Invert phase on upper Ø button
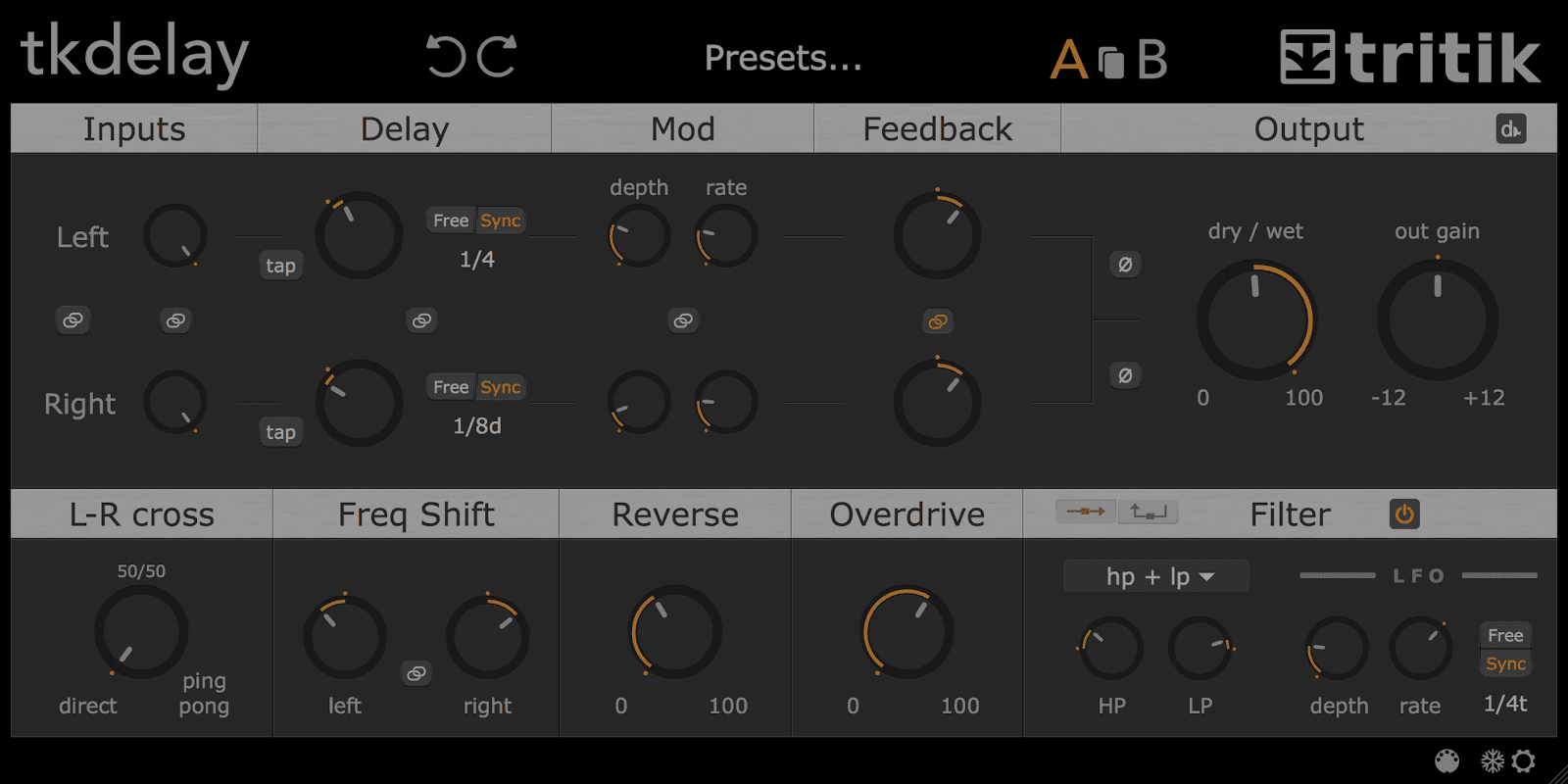This screenshot has height=784, width=1568. [1125, 265]
